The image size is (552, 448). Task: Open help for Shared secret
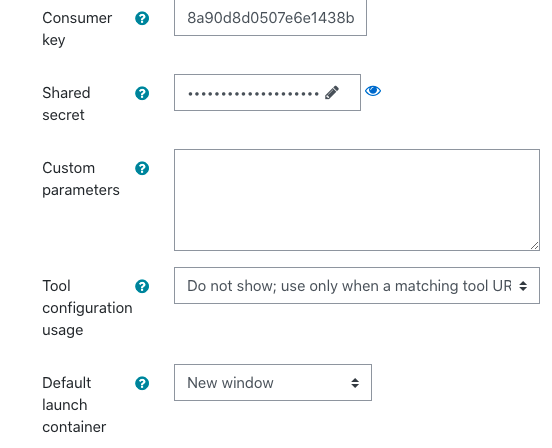142,93
